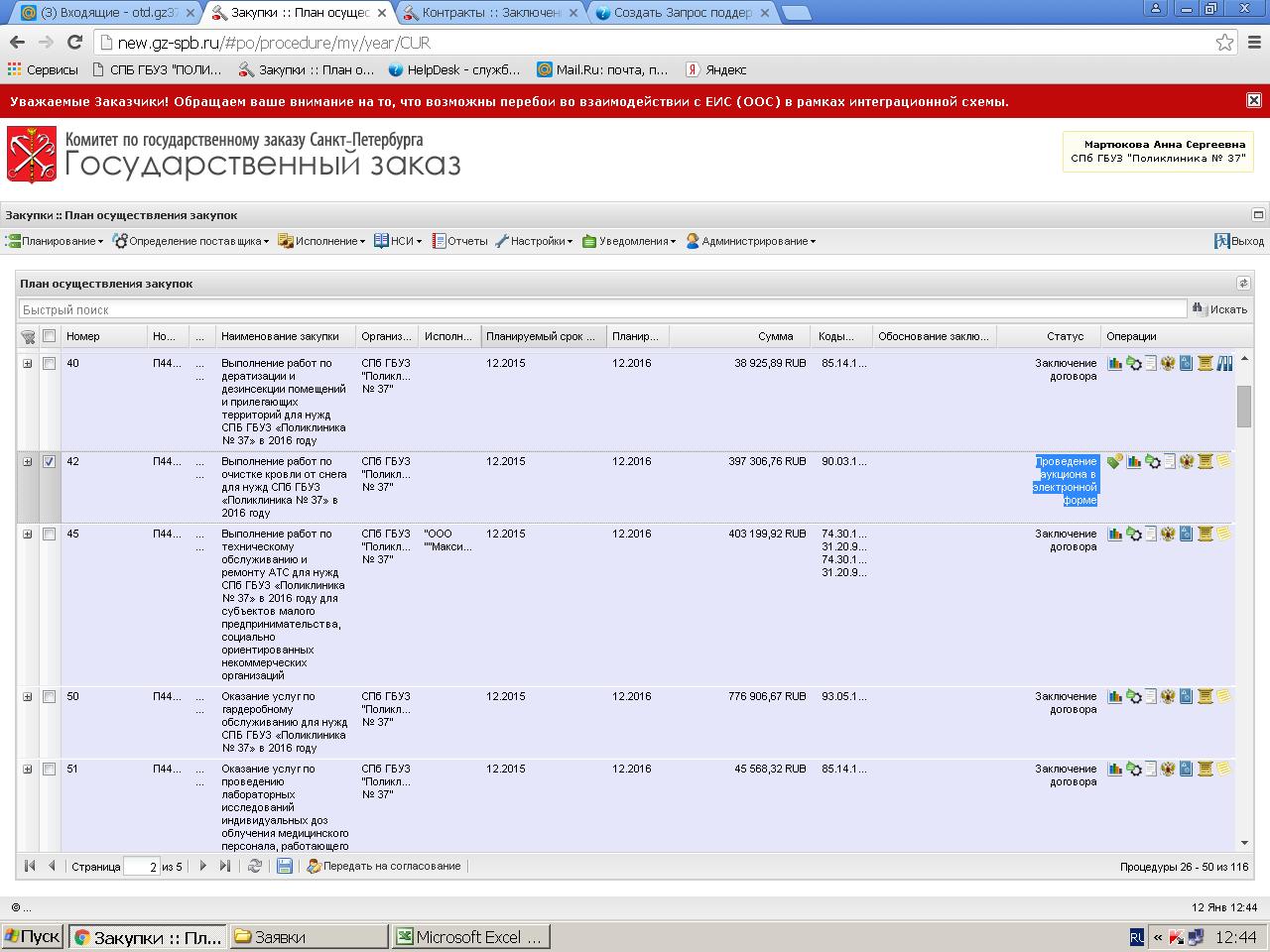Click the chart icon in row 40
Screen dimensions: 1270x952
pyautogui.click(x=1115, y=364)
